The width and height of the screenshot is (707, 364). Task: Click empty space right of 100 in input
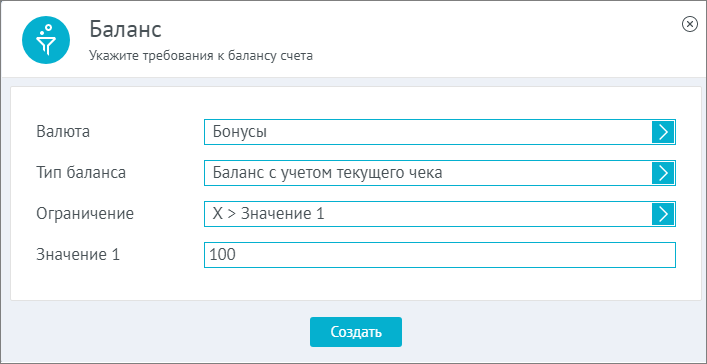[x=451, y=255]
